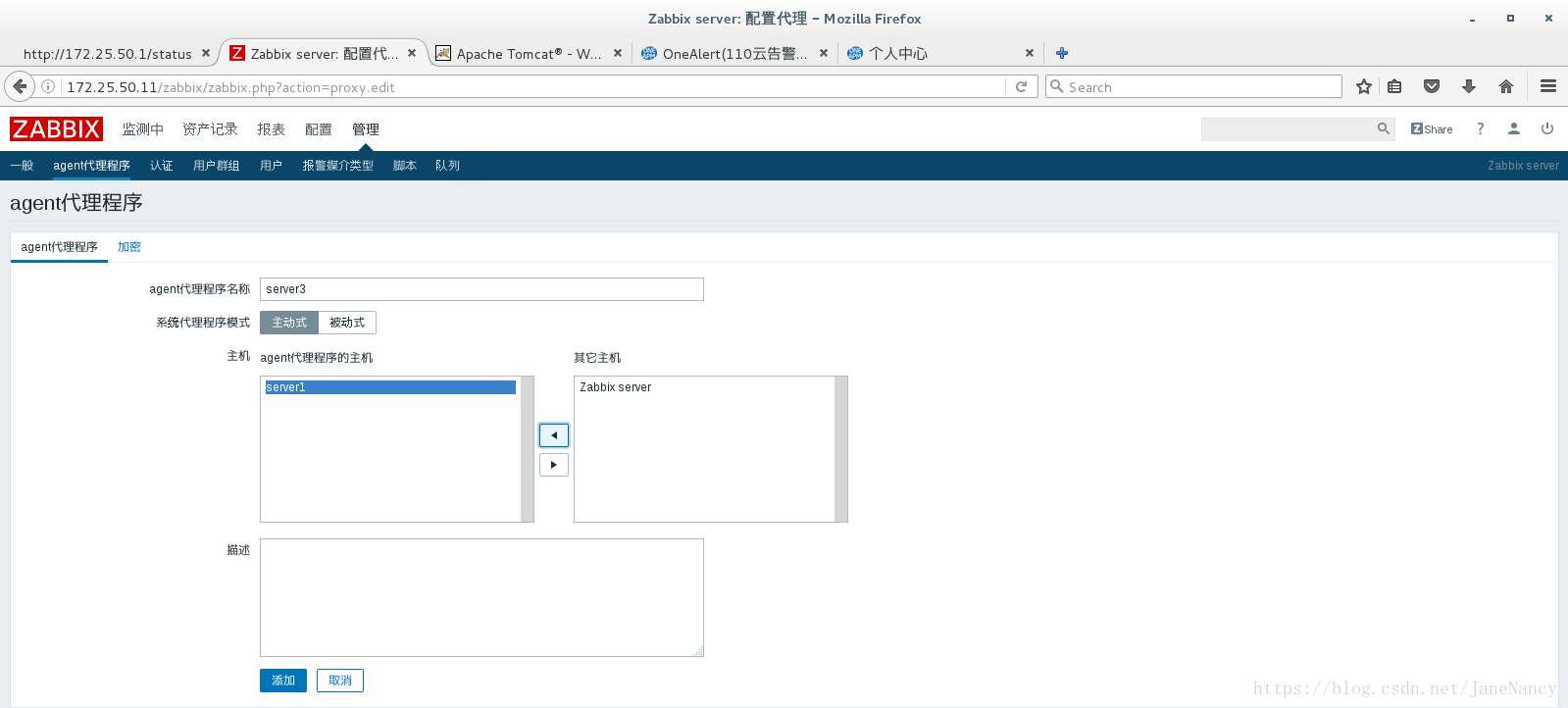
Task: Click the 取消 button
Action: tap(340, 681)
